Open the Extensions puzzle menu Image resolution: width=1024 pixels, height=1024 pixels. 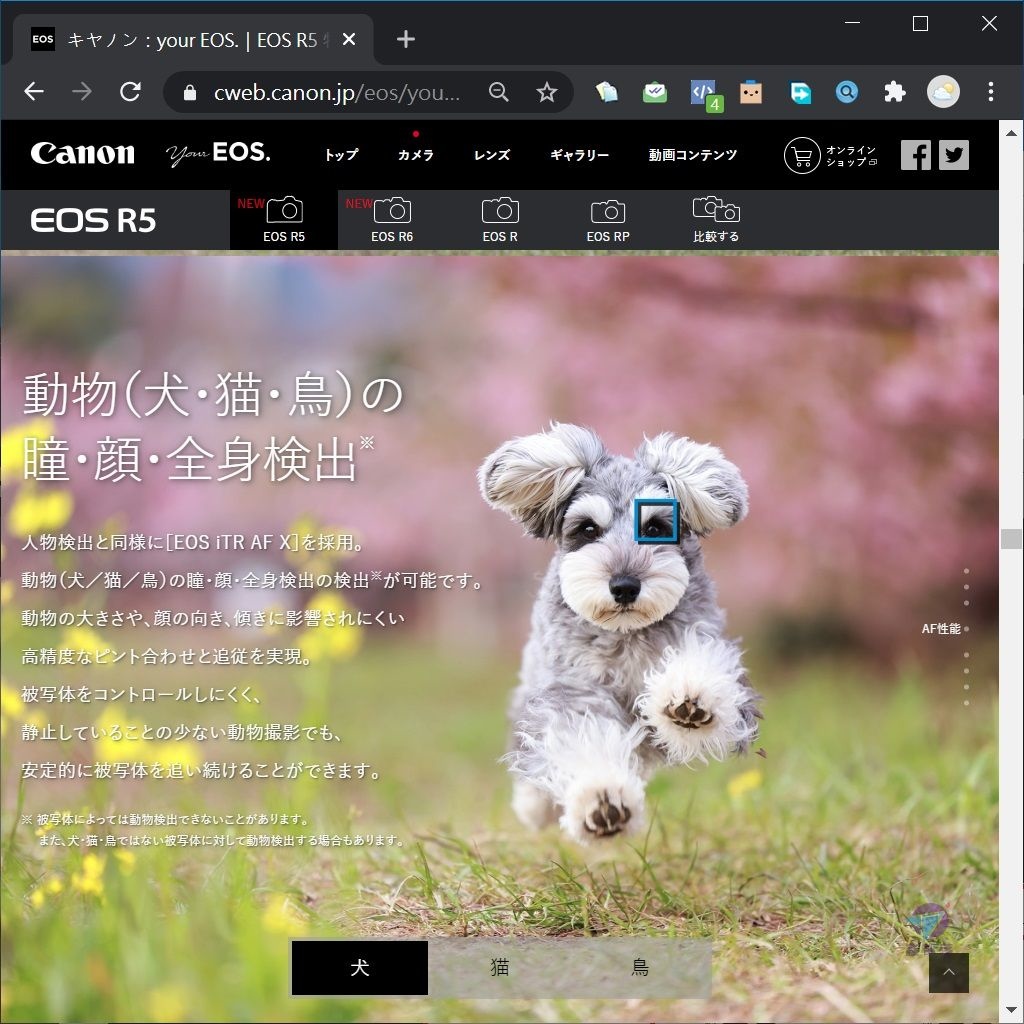pos(895,92)
